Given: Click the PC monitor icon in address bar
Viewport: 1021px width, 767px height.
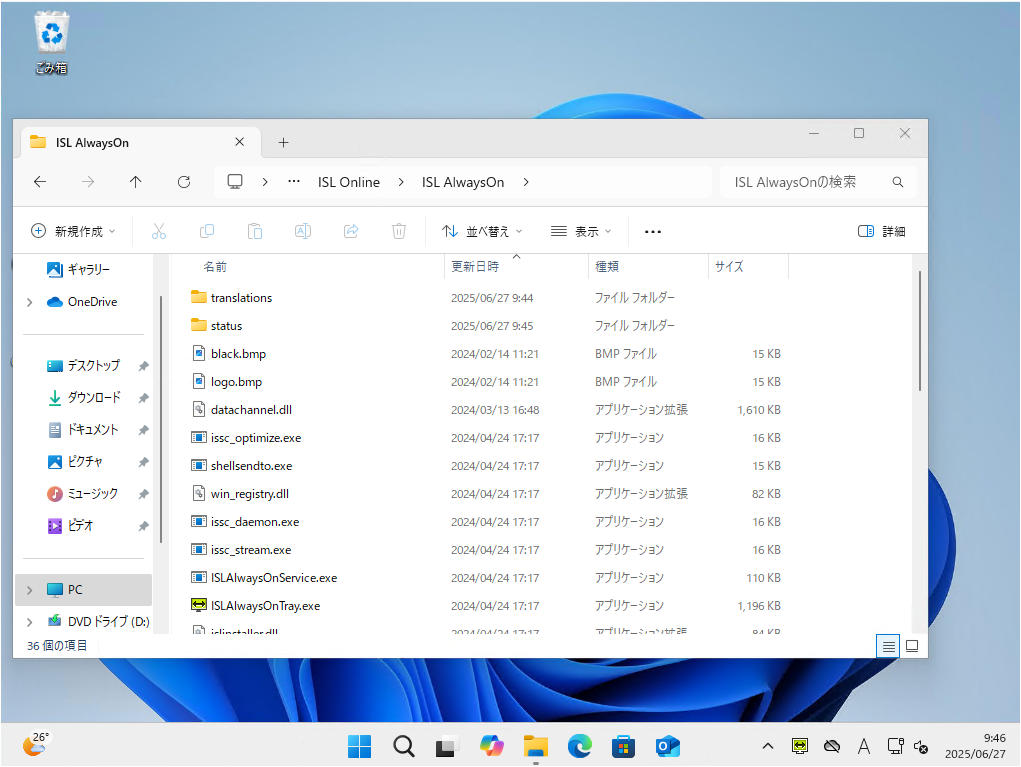Looking at the screenshot, I should coord(235,182).
